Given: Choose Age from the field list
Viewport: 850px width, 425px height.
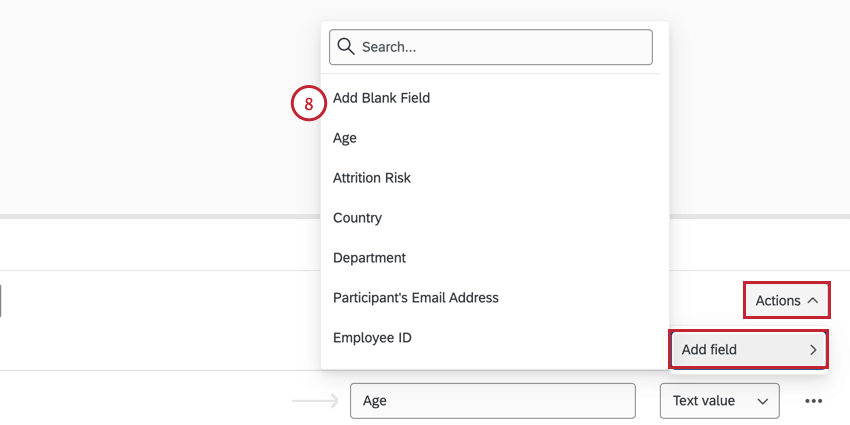Looking at the screenshot, I should pos(345,138).
